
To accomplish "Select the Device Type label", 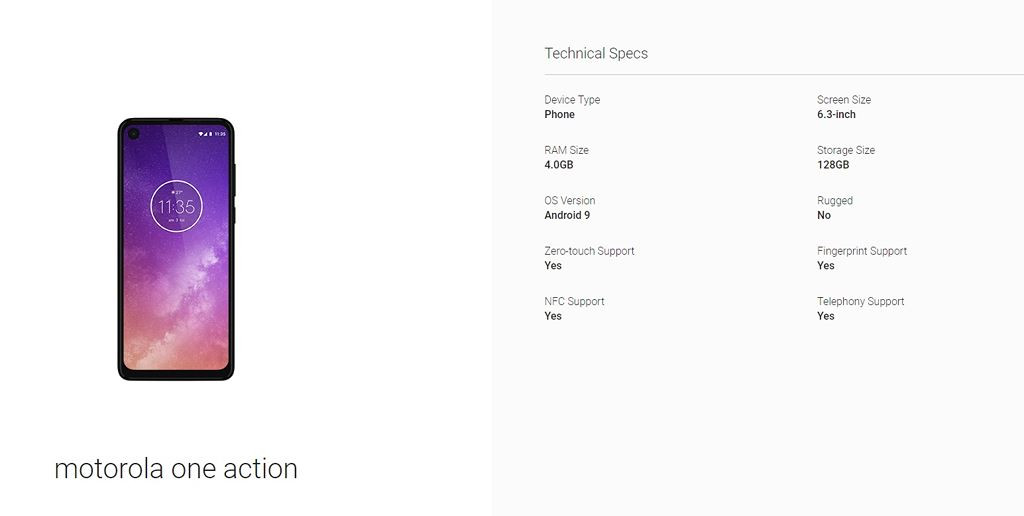I will click(572, 100).
